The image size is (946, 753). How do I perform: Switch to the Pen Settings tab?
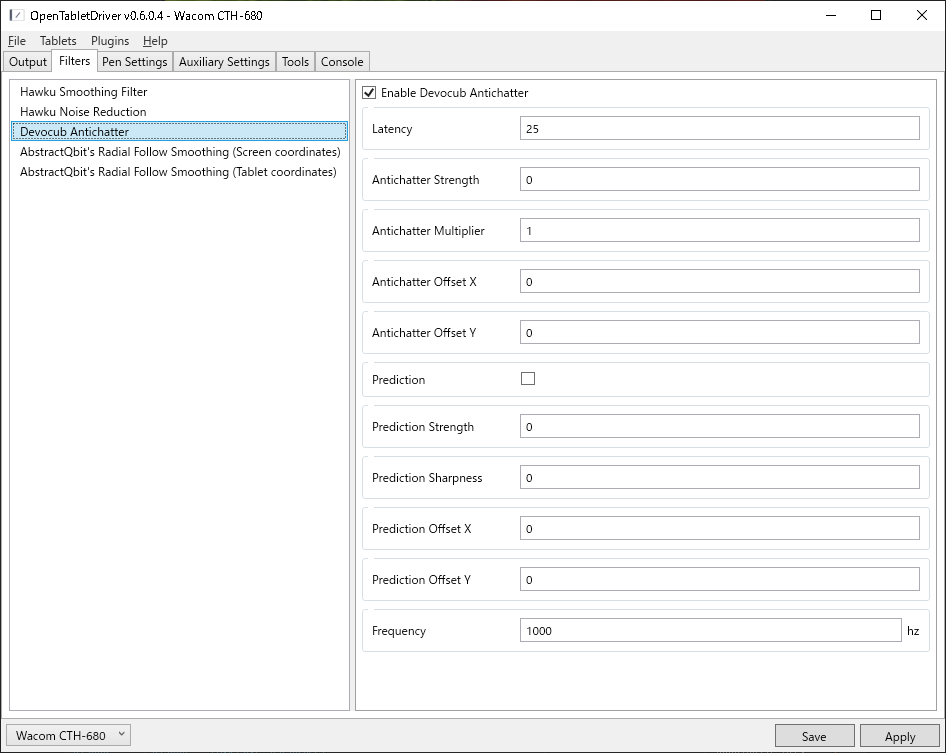coord(135,62)
